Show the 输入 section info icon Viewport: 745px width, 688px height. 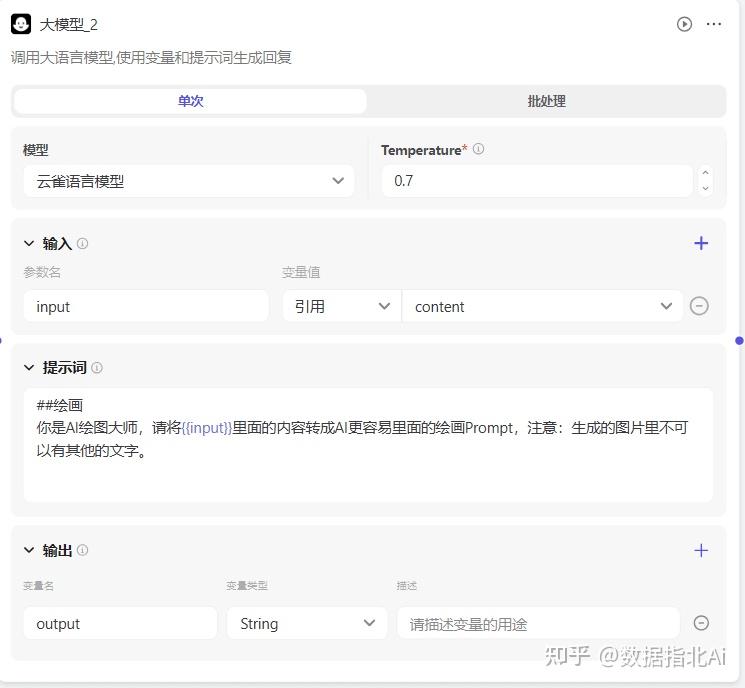click(83, 243)
